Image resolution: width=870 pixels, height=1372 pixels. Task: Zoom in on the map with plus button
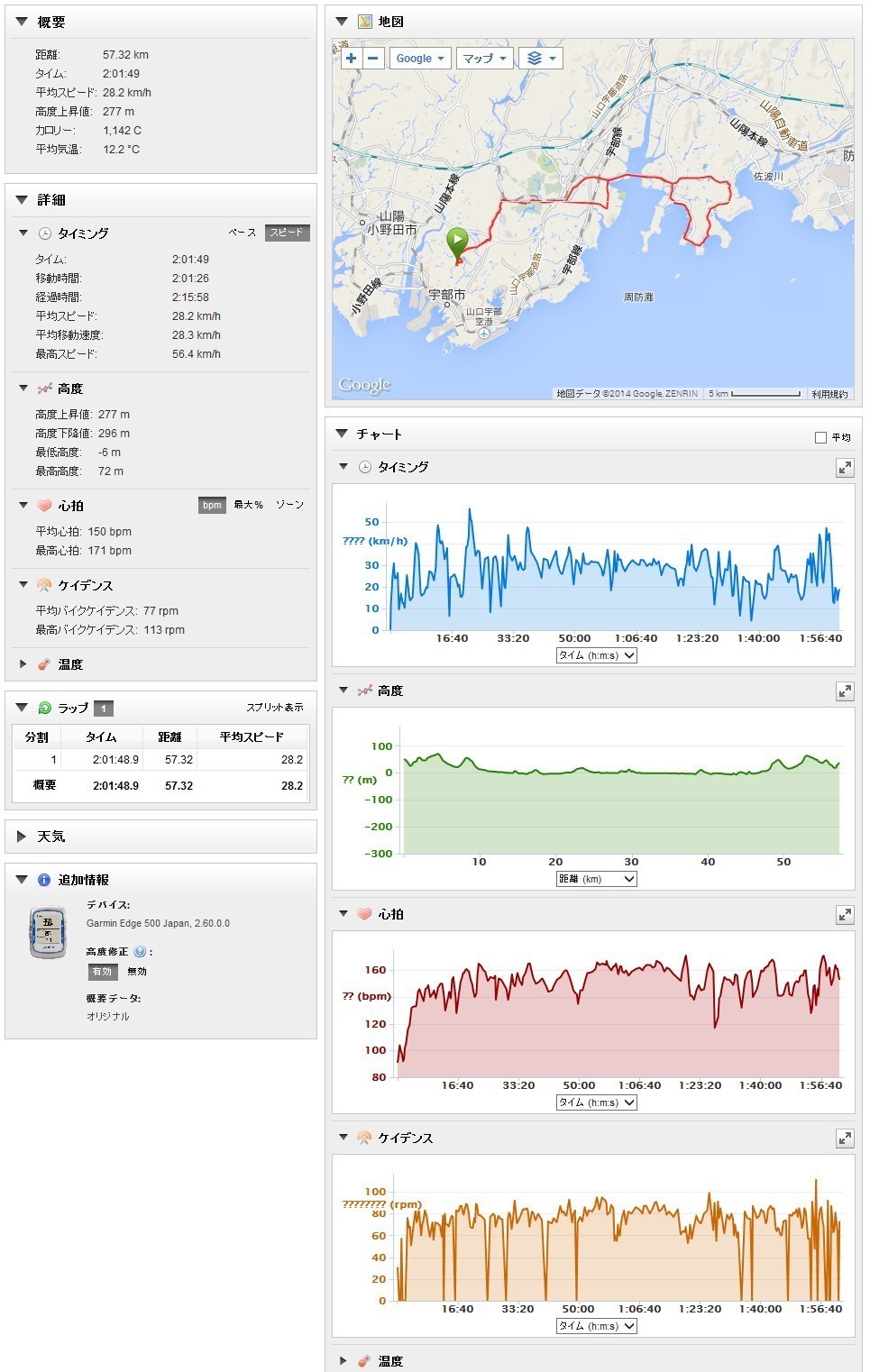click(351, 59)
